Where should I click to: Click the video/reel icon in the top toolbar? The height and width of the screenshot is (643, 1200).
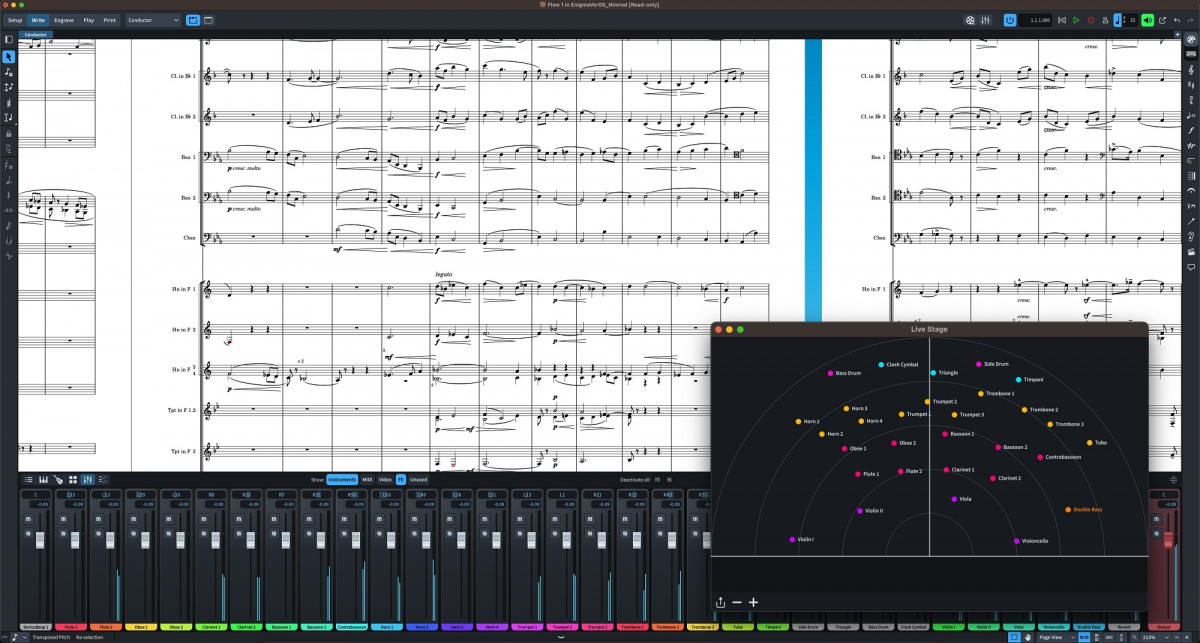[969, 20]
